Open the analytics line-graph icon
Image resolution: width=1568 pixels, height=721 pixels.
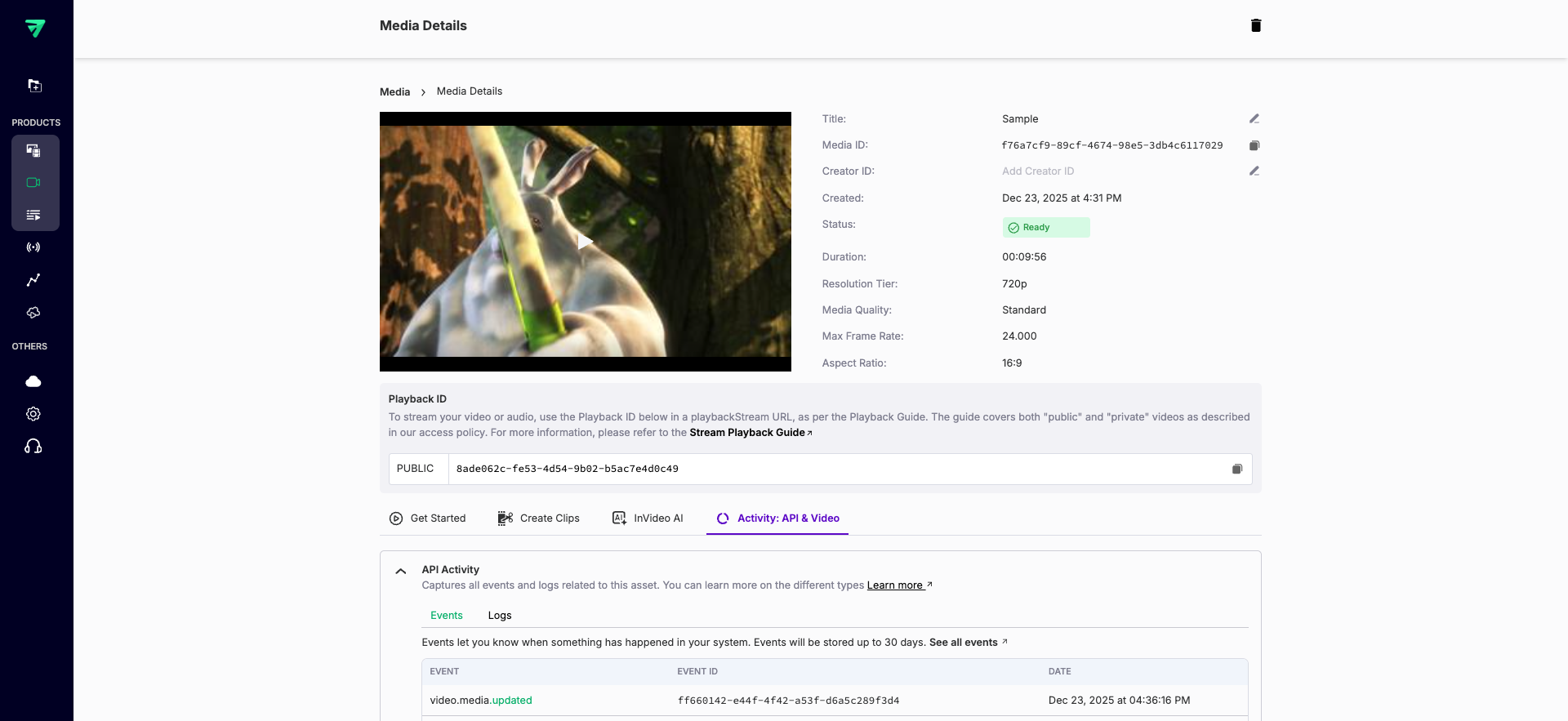tap(33, 280)
